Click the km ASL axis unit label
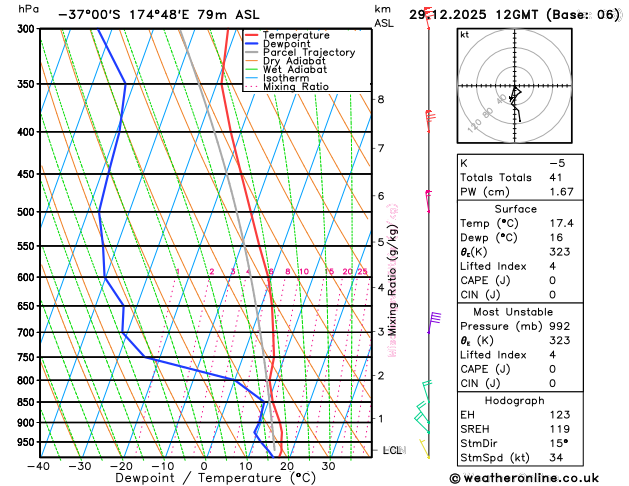The width and height of the screenshot is (629, 486). pyautogui.click(x=384, y=16)
